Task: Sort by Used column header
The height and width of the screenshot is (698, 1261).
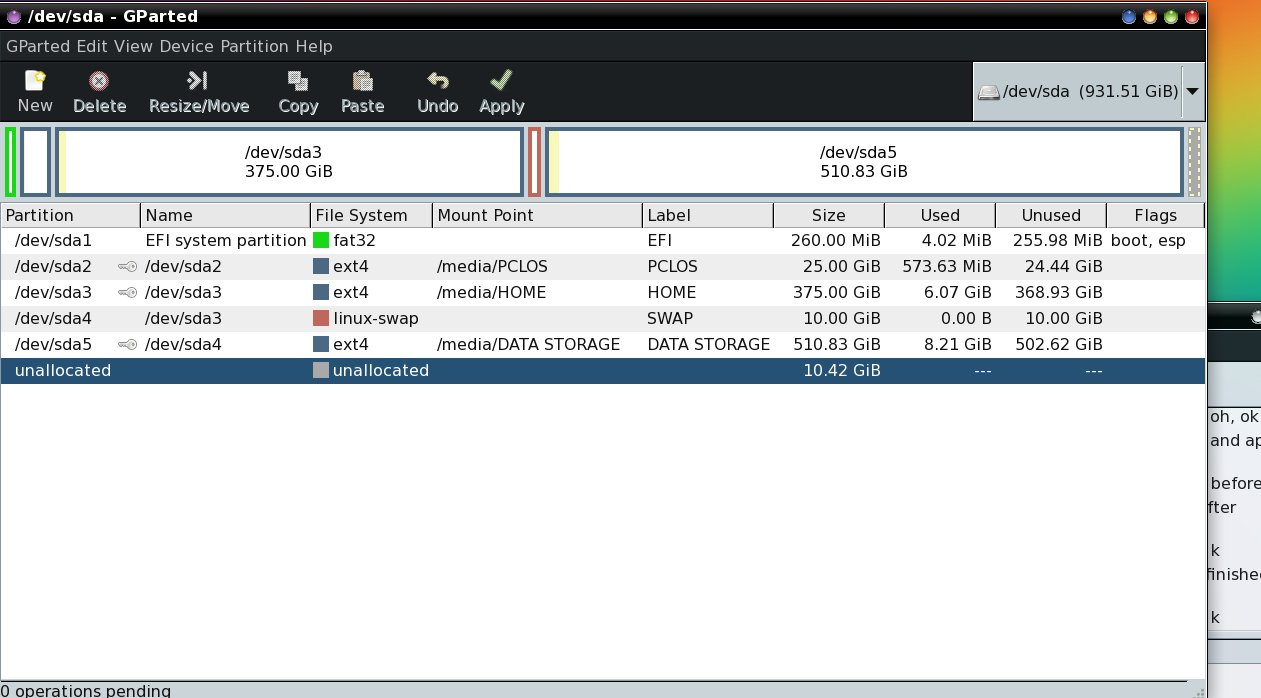Action: 940,215
